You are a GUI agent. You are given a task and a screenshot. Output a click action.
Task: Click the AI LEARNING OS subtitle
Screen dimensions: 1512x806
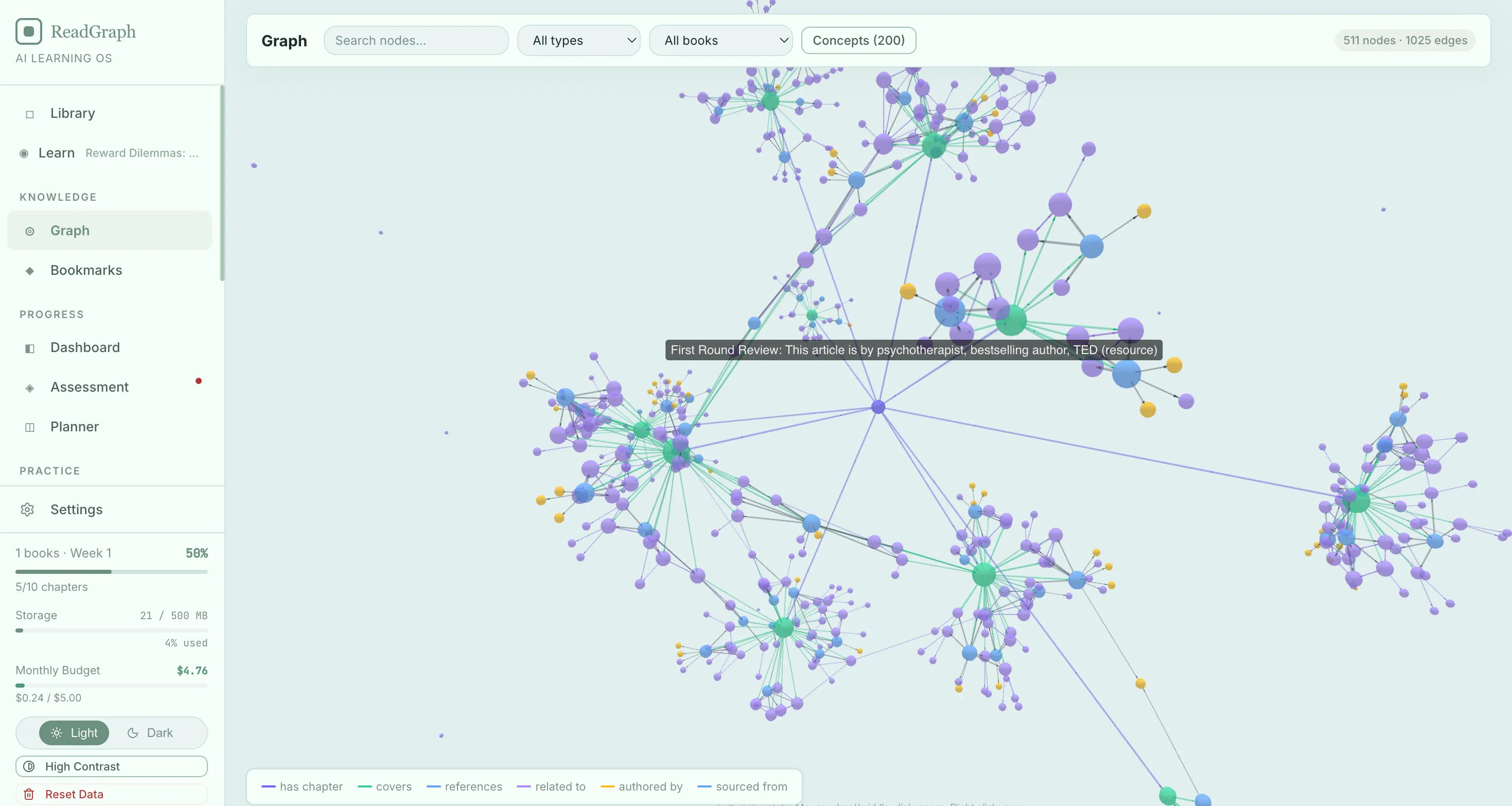[64, 58]
